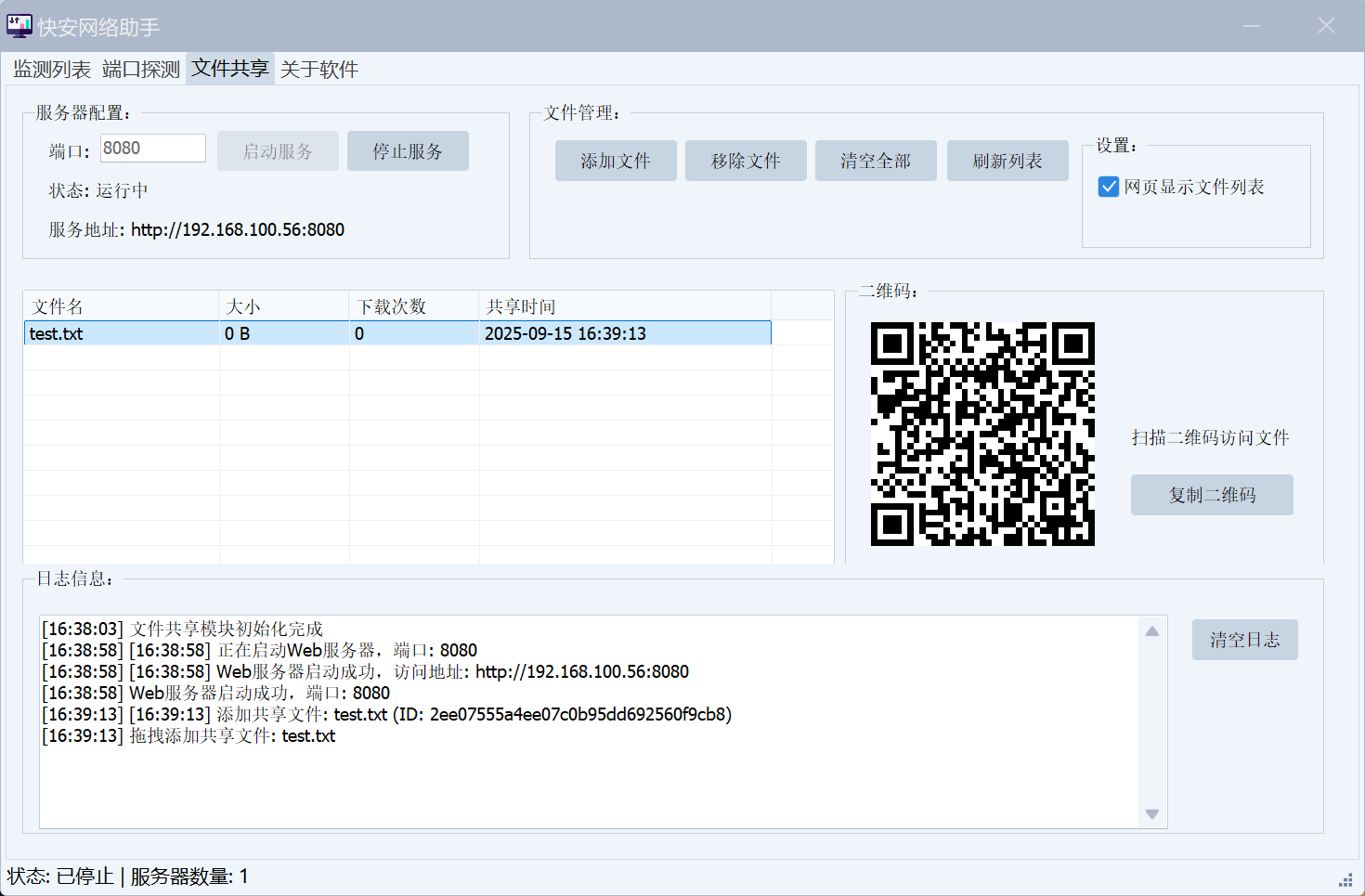Screen dimensions: 1365x896
Task: Click the window resize grip icon
Action: [x=1345, y=879]
